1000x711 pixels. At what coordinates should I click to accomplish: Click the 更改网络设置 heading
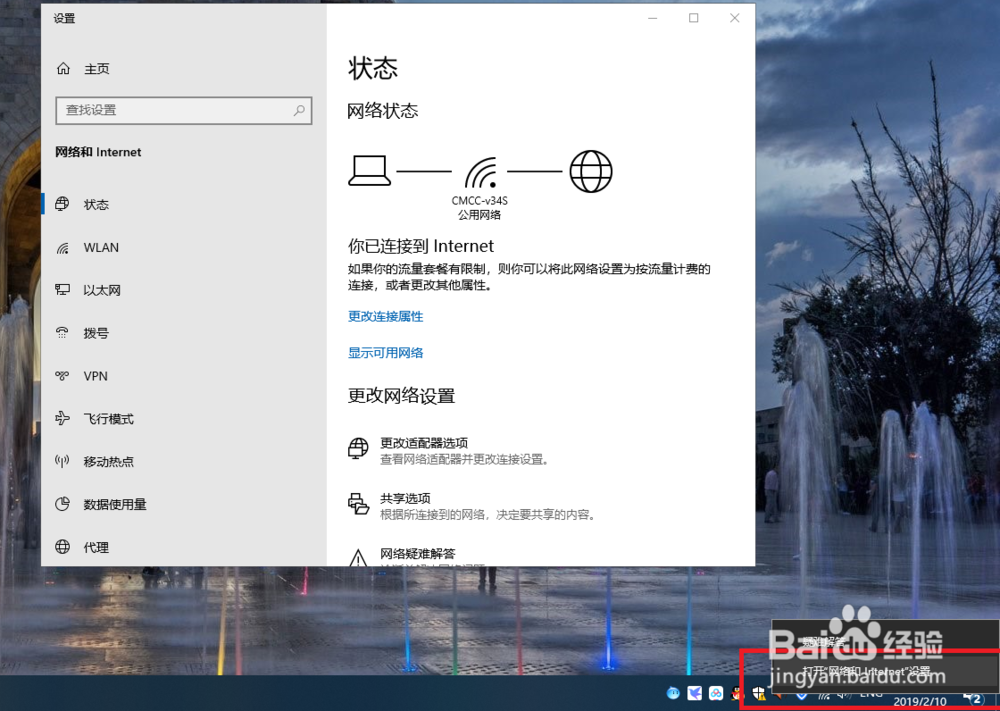(401, 396)
